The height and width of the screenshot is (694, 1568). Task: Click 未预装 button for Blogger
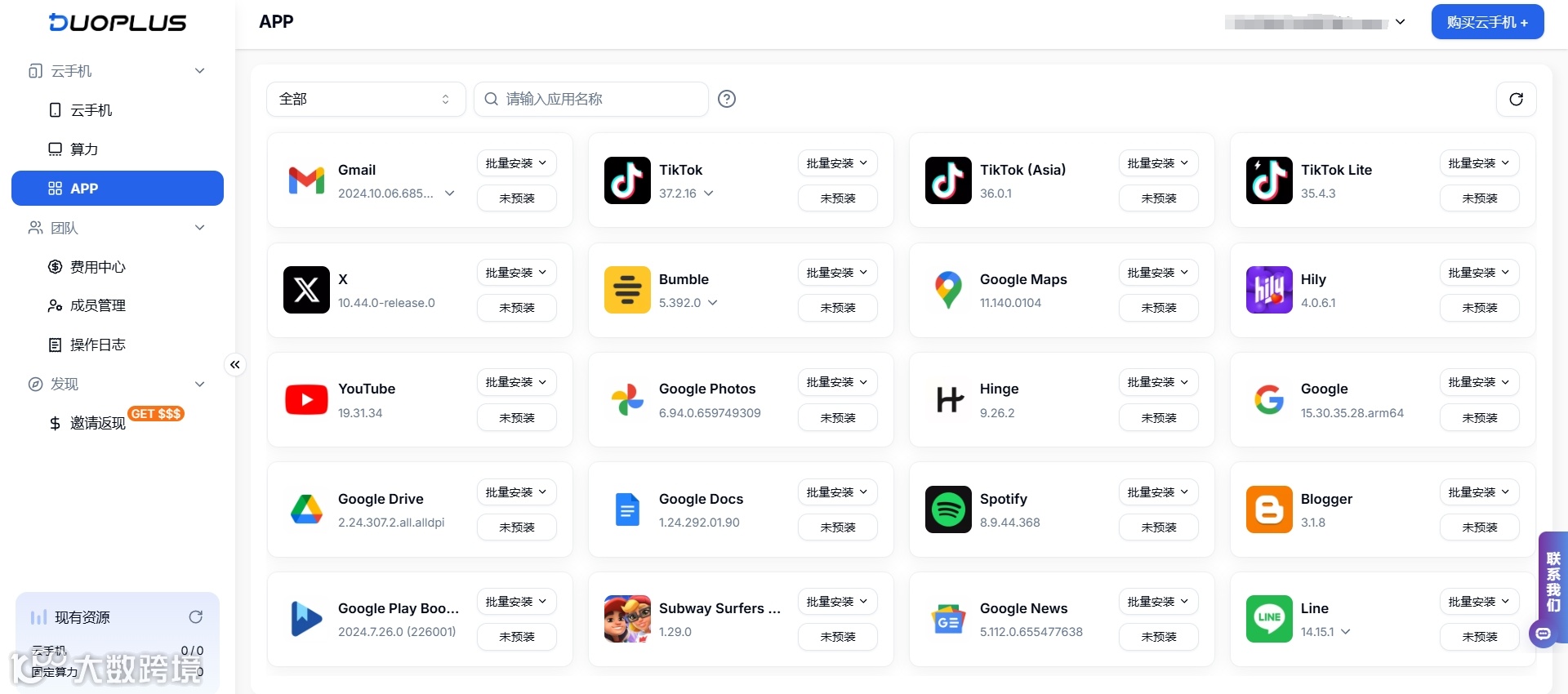(1479, 527)
